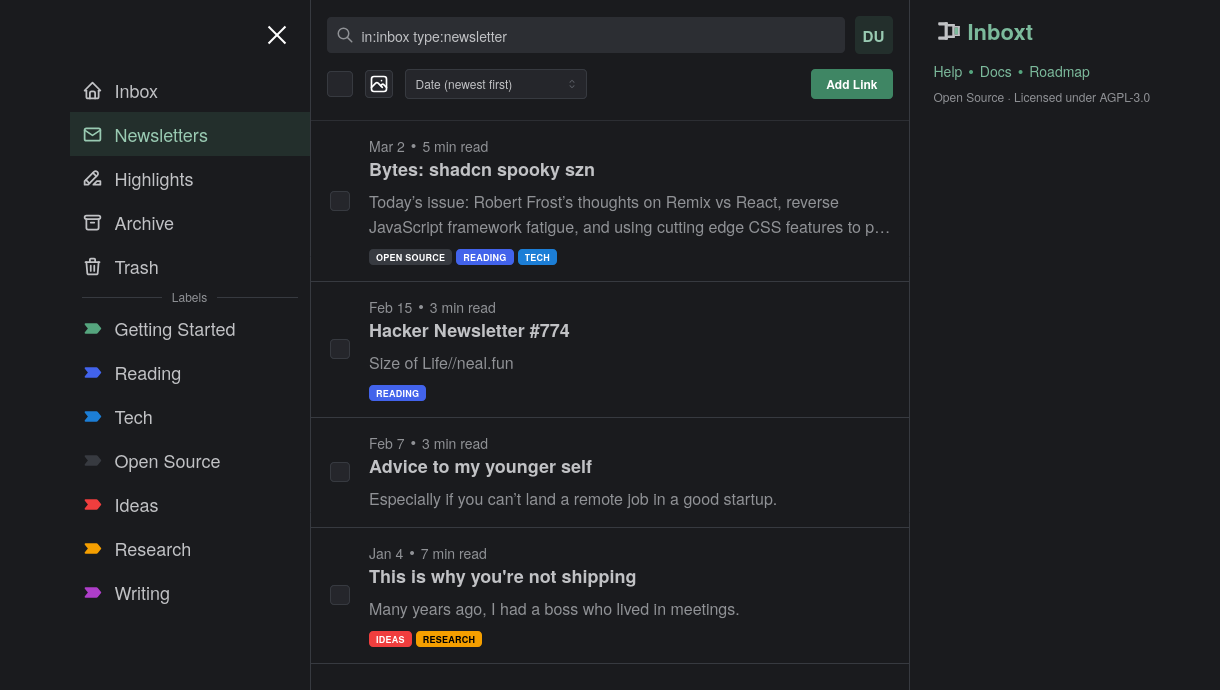Click the red IDEAS tag badge
Viewport: 1220px width, 690px height.
pos(390,639)
